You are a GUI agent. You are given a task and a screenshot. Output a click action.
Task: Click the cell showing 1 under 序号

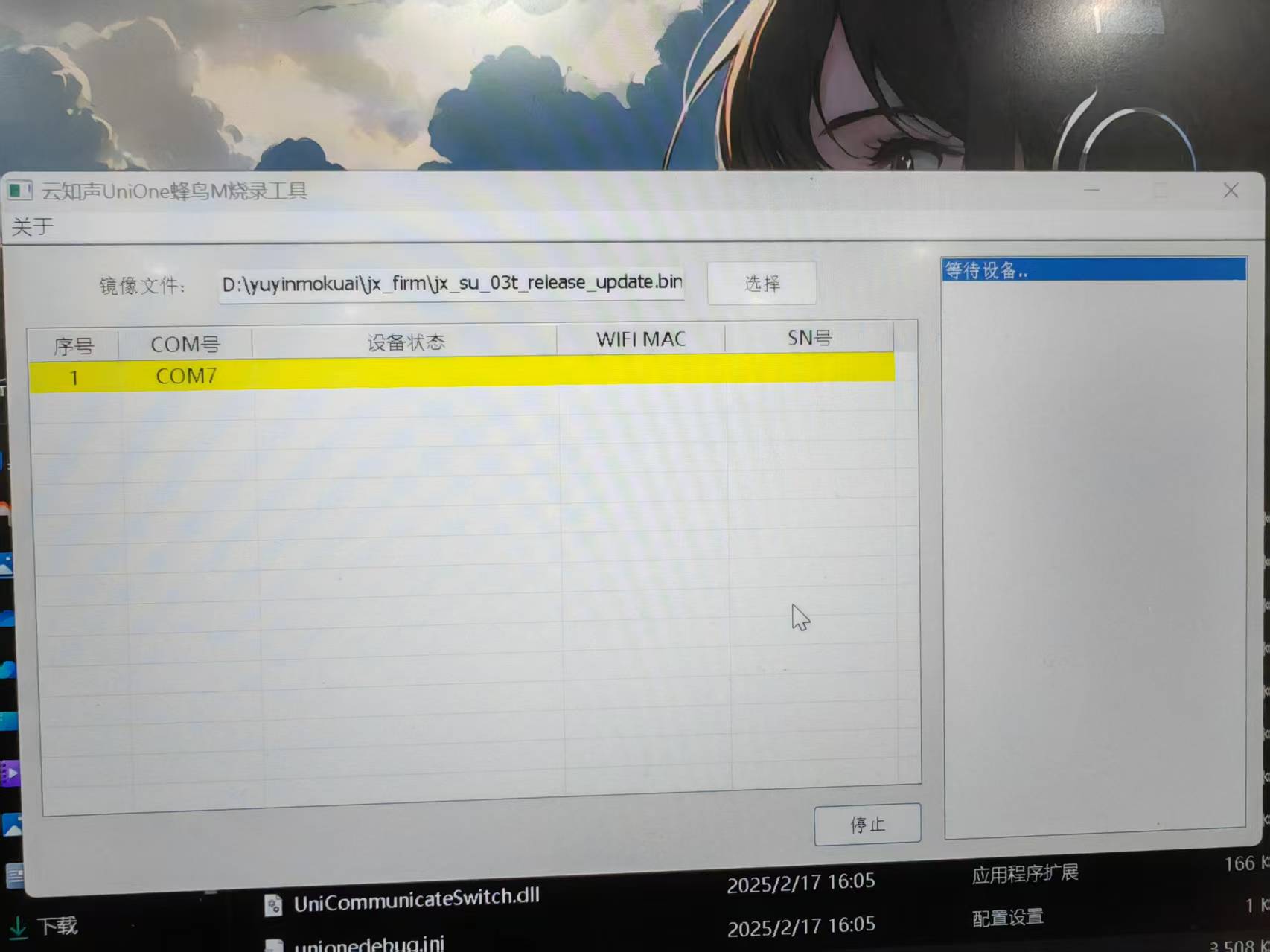[74, 377]
